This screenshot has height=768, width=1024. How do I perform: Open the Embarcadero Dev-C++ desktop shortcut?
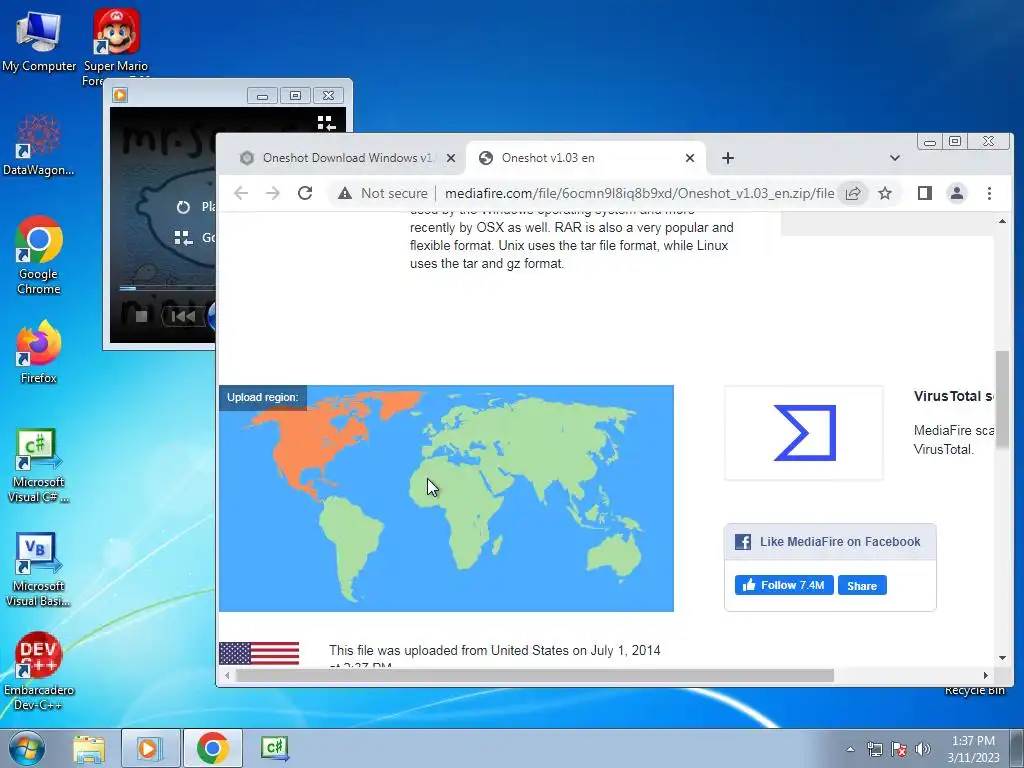coord(39,671)
